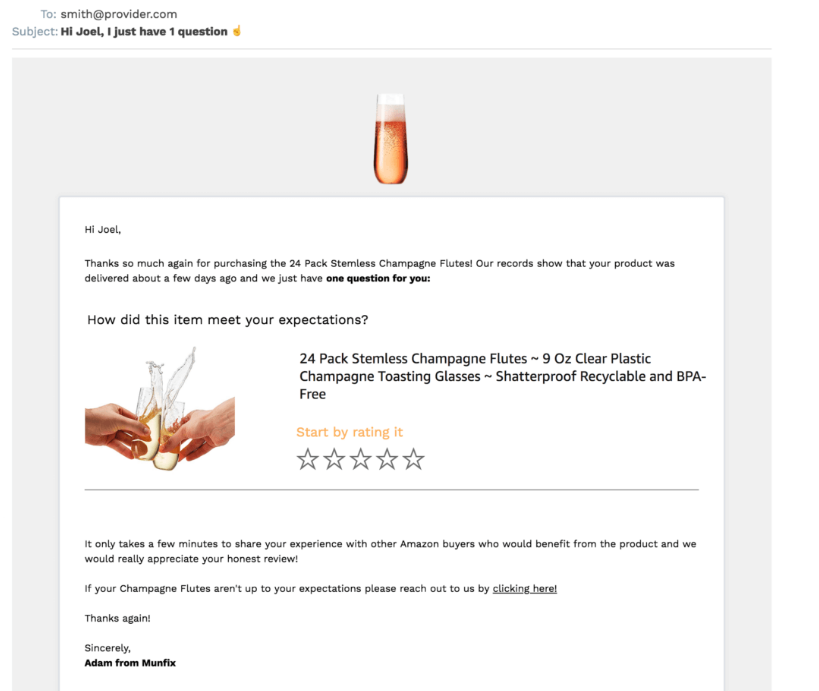Select the fourth rating star
Viewport: 819px width, 691px height.
pos(387,460)
